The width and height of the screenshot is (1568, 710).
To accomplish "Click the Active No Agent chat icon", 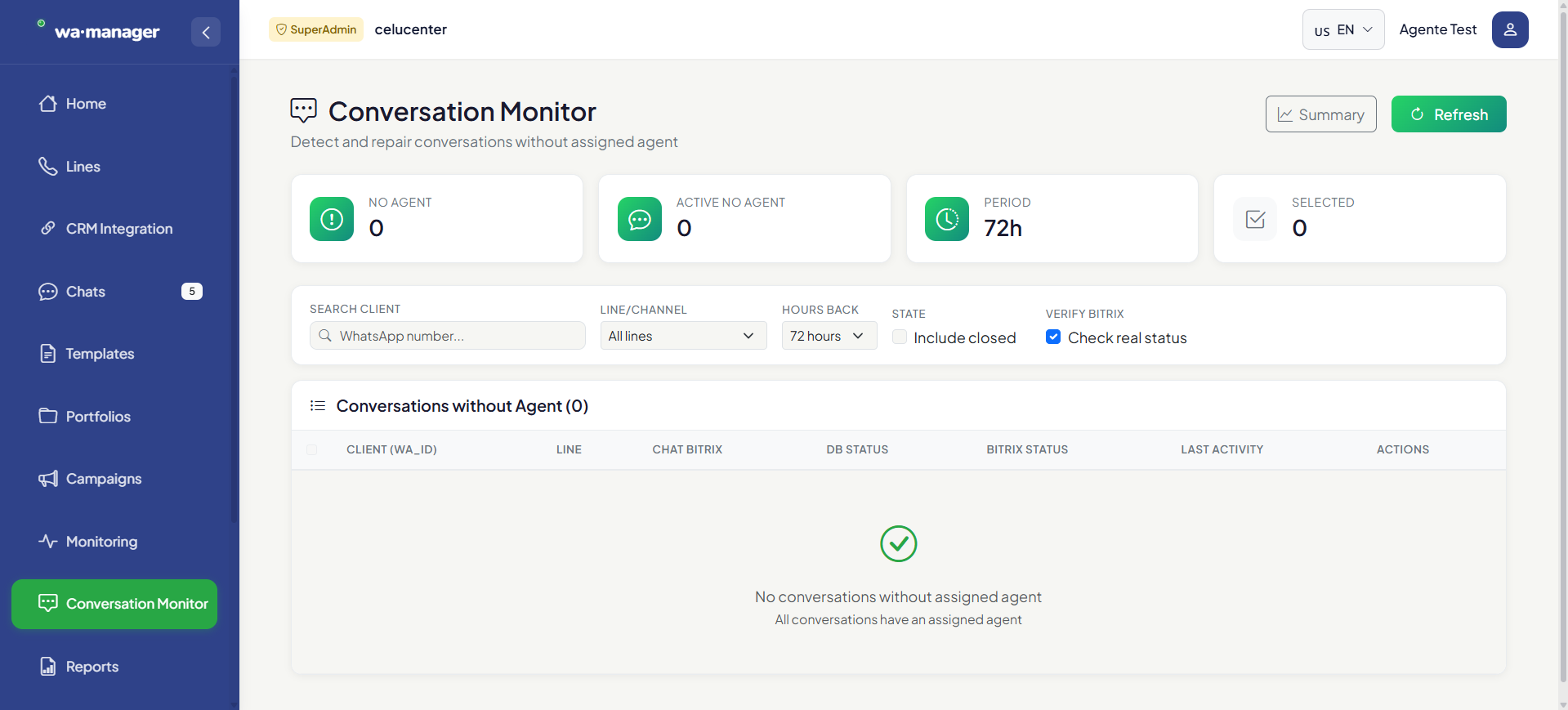I will pyautogui.click(x=640, y=219).
